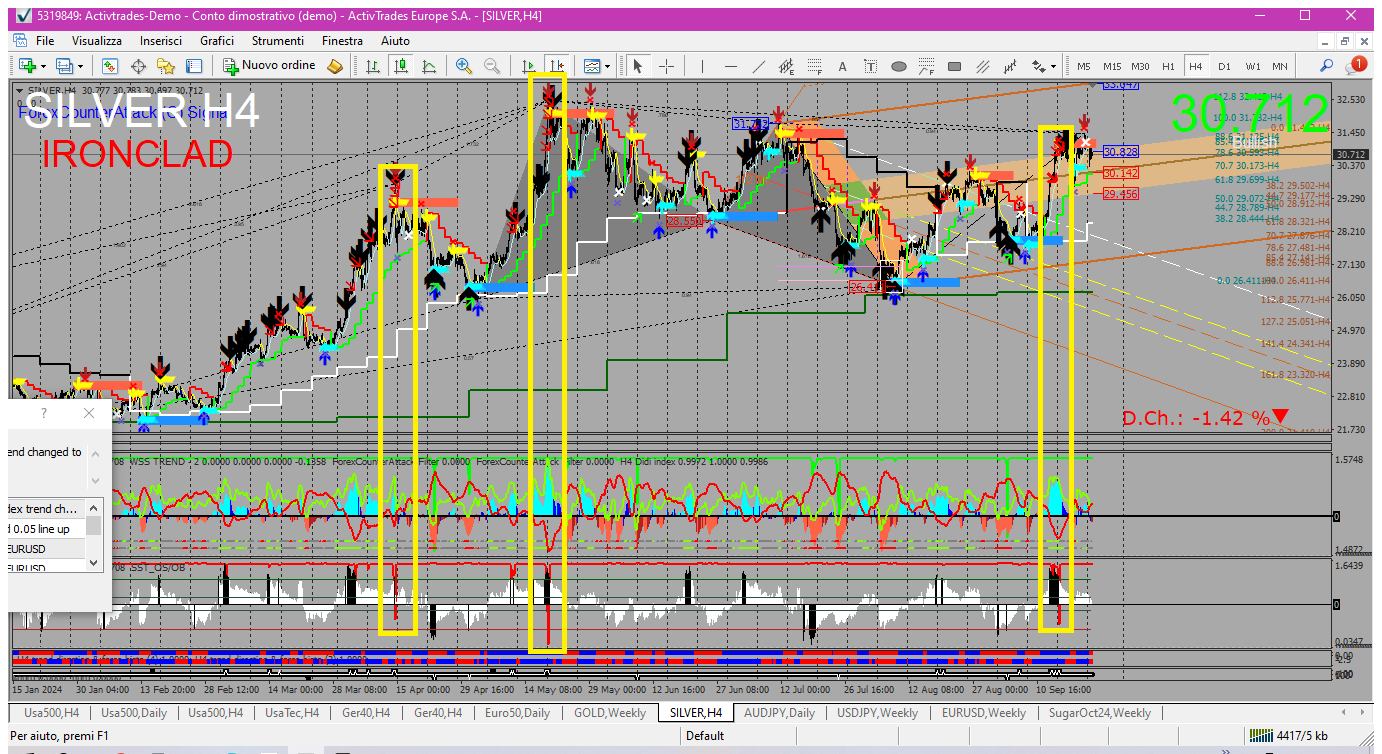Pick the Andrews pitchfork tool
The width and height of the screenshot is (1382, 754).
click(1011, 66)
